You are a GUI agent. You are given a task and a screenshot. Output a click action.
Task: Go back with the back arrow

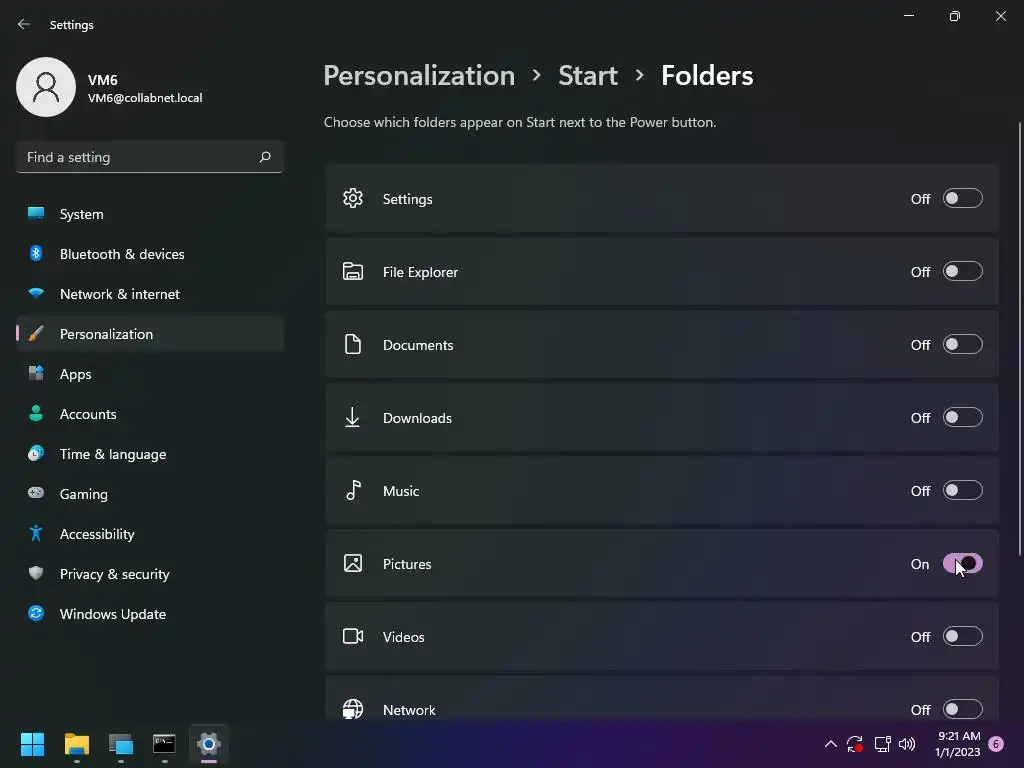click(24, 24)
